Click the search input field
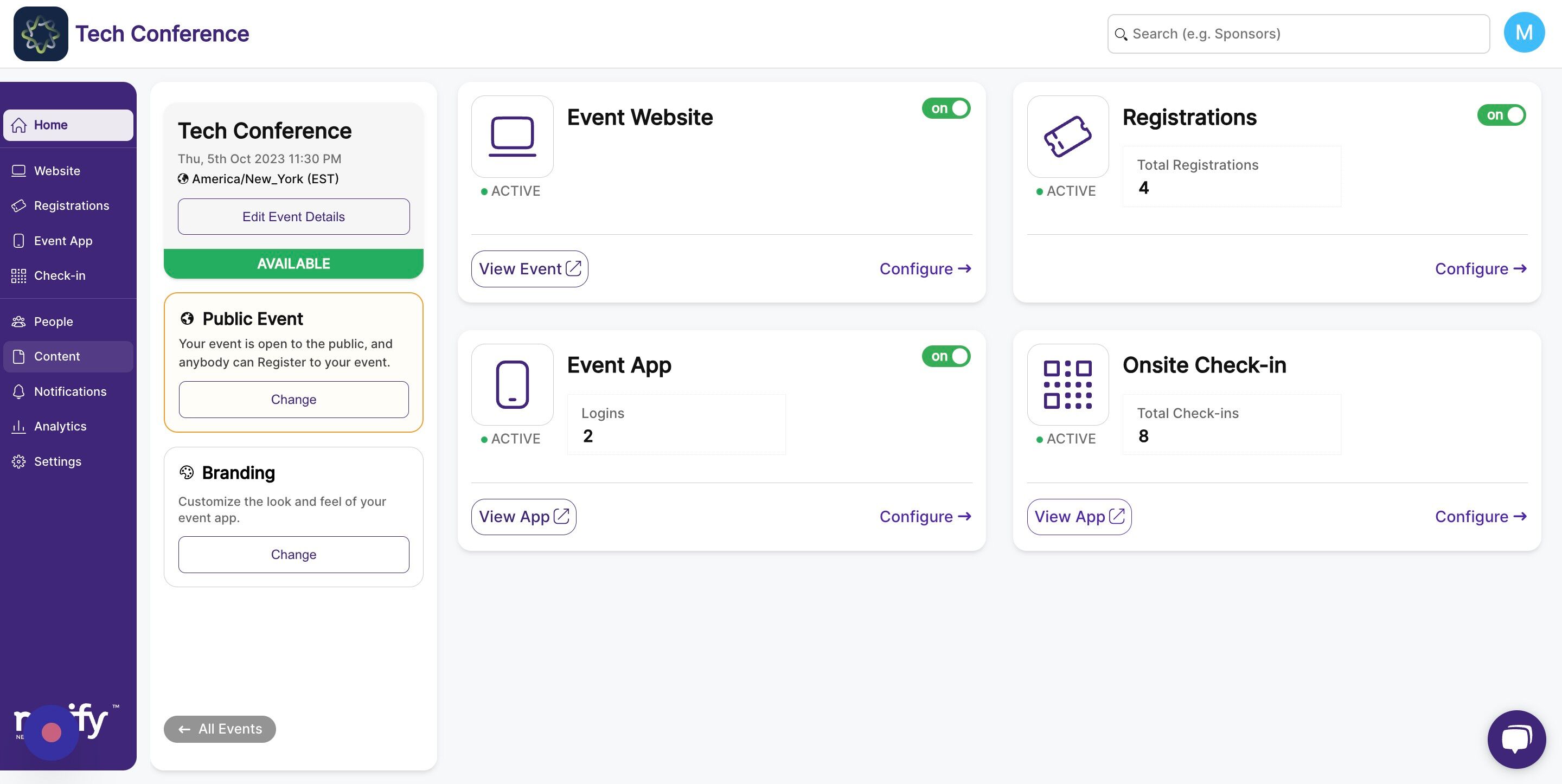 click(x=1298, y=34)
